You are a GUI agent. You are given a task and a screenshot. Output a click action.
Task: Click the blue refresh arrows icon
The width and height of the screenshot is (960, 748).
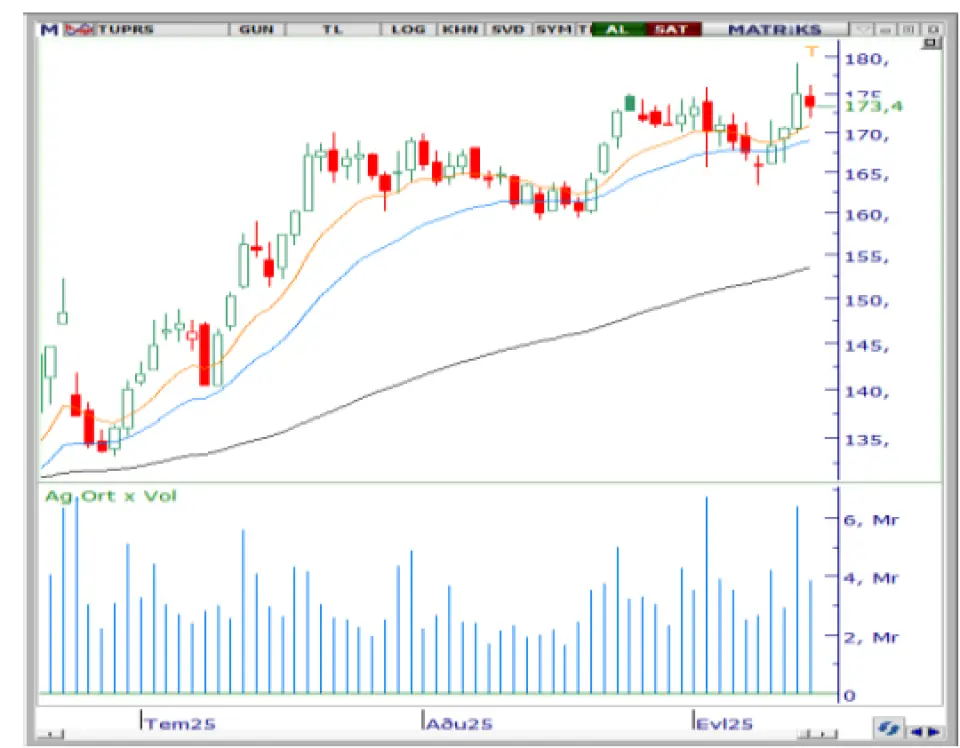[x=888, y=728]
